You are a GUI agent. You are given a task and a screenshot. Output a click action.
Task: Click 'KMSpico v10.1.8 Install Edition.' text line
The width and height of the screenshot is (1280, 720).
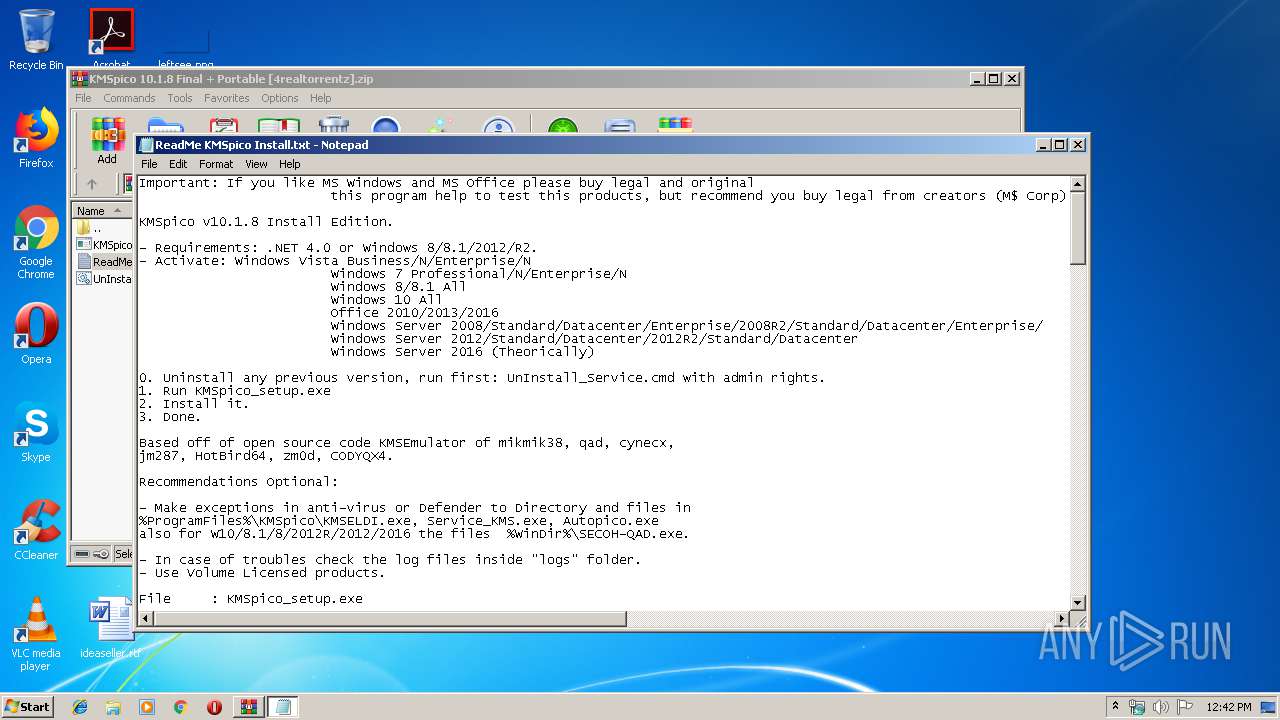point(266,222)
